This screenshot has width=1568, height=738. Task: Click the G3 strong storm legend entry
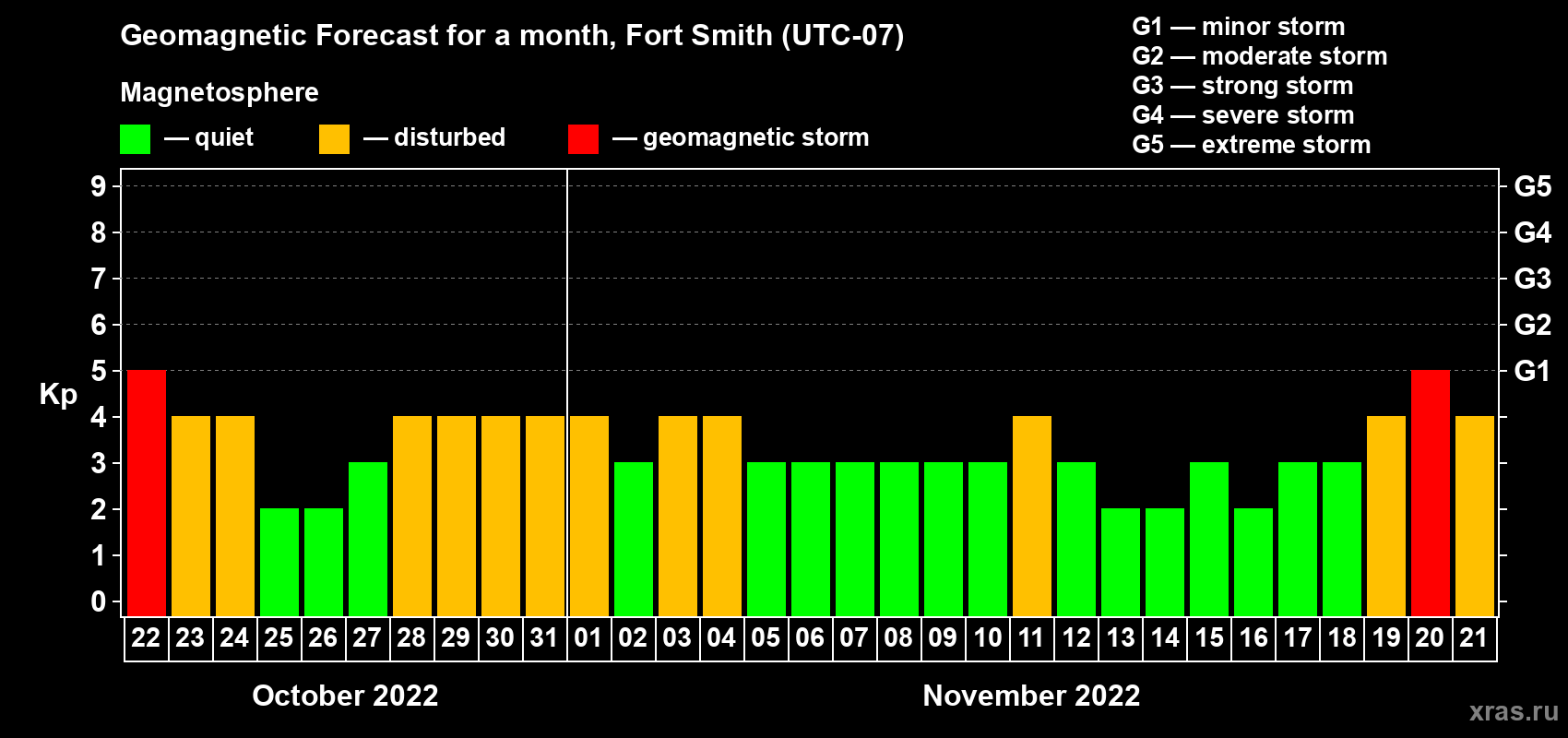point(1242,86)
